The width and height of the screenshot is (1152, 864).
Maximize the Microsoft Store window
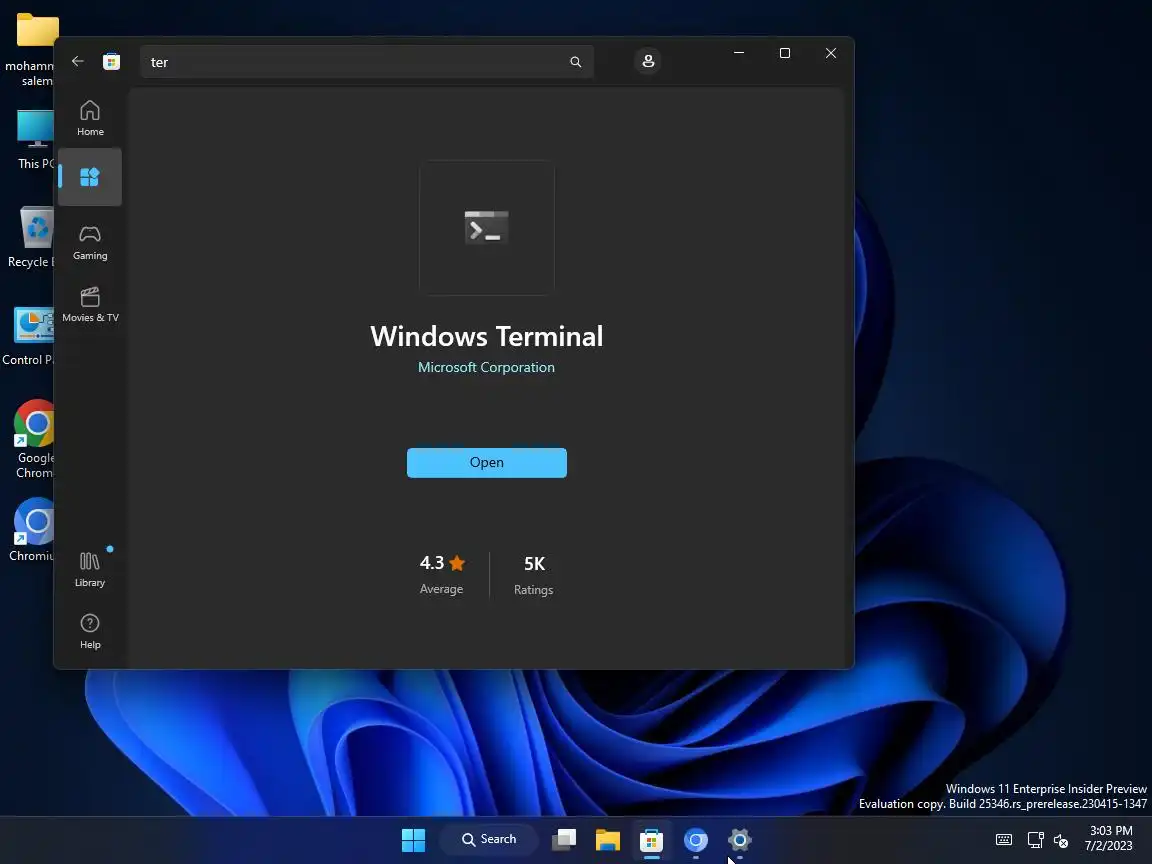tap(785, 53)
